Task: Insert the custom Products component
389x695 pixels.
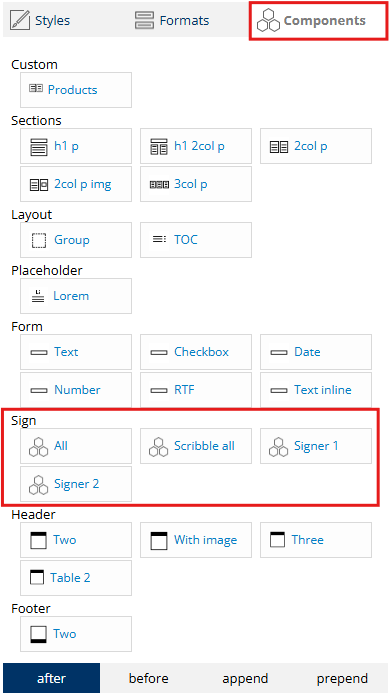Action: [x=76, y=90]
